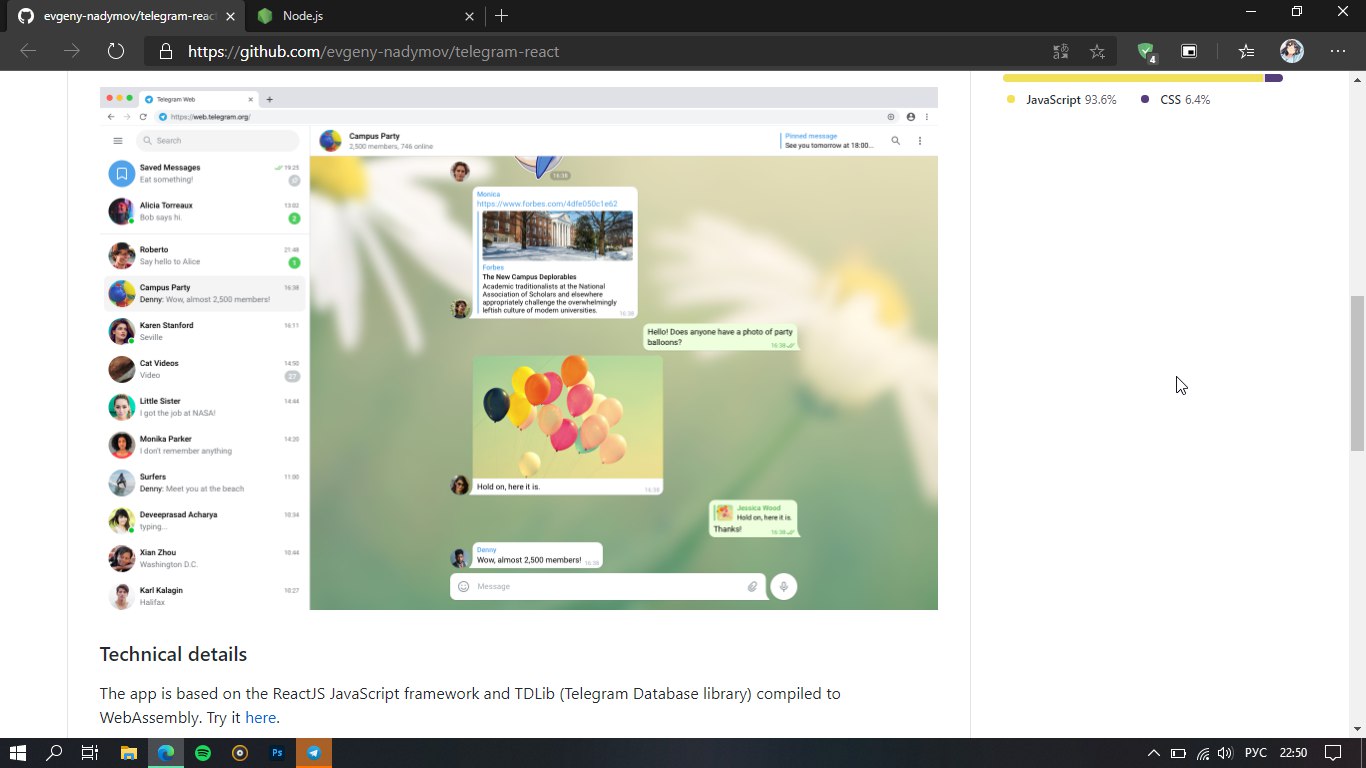This screenshot has width=1366, height=768.
Task: Open Windows taskbar search
Action: [x=55, y=753]
